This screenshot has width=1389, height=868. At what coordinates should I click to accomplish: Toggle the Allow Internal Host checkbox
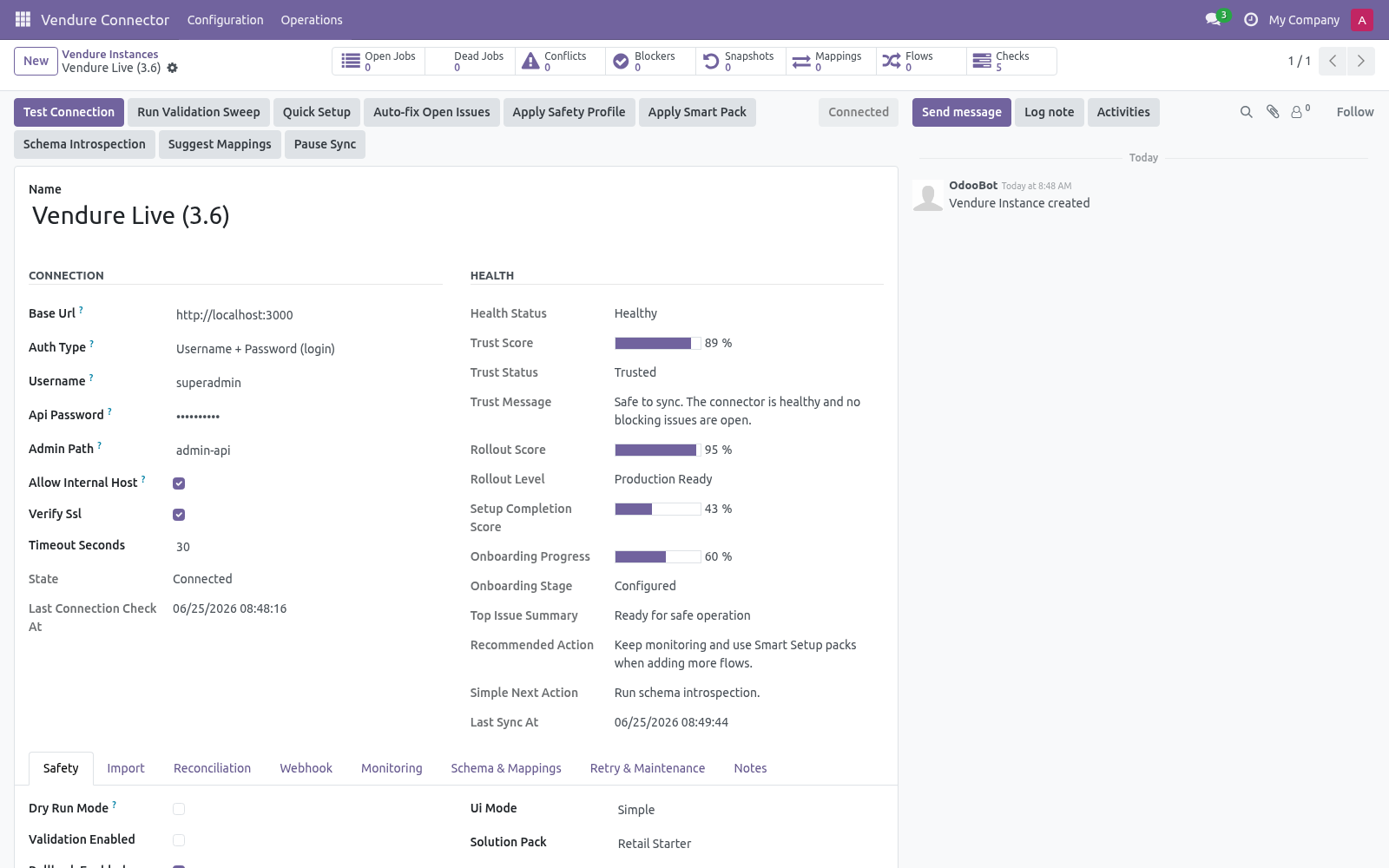tap(179, 483)
